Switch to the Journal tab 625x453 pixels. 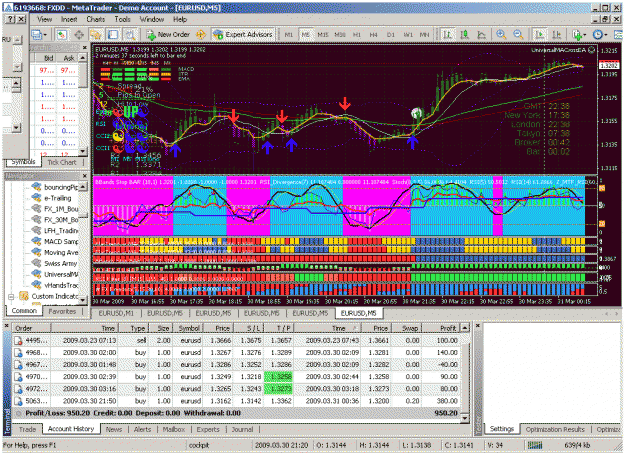click(x=242, y=429)
